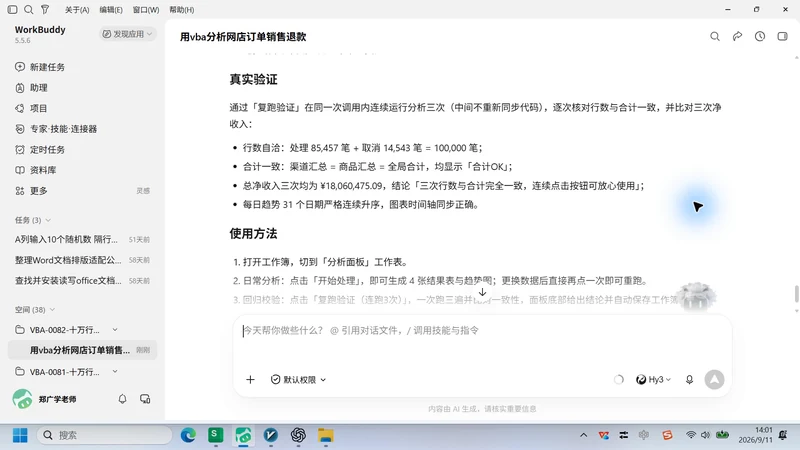Viewport: 800px width, 450px height.
Task: Click the taskbar 搜索 search box
Action: tap(104, 435)
